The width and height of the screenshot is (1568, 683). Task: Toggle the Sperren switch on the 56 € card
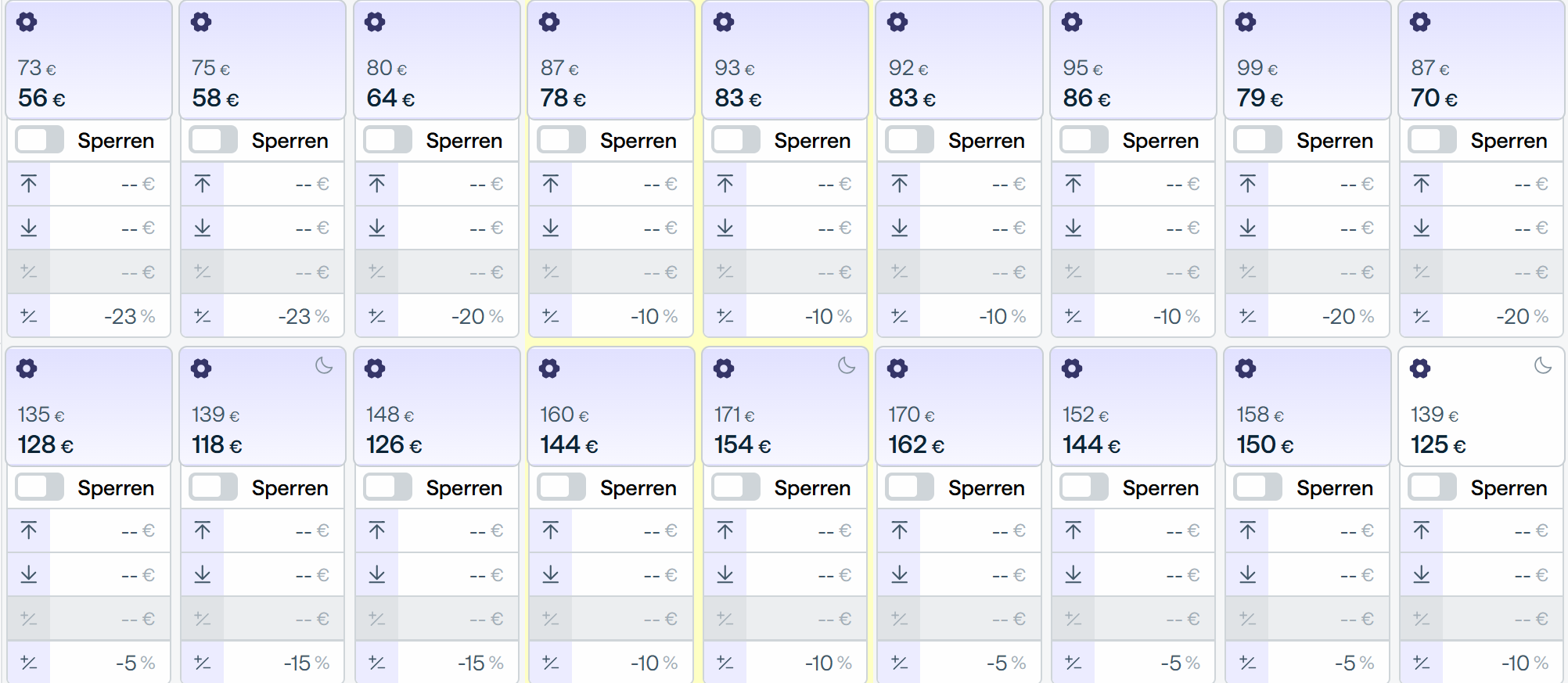pyautogui.click(x=40, y=141)
